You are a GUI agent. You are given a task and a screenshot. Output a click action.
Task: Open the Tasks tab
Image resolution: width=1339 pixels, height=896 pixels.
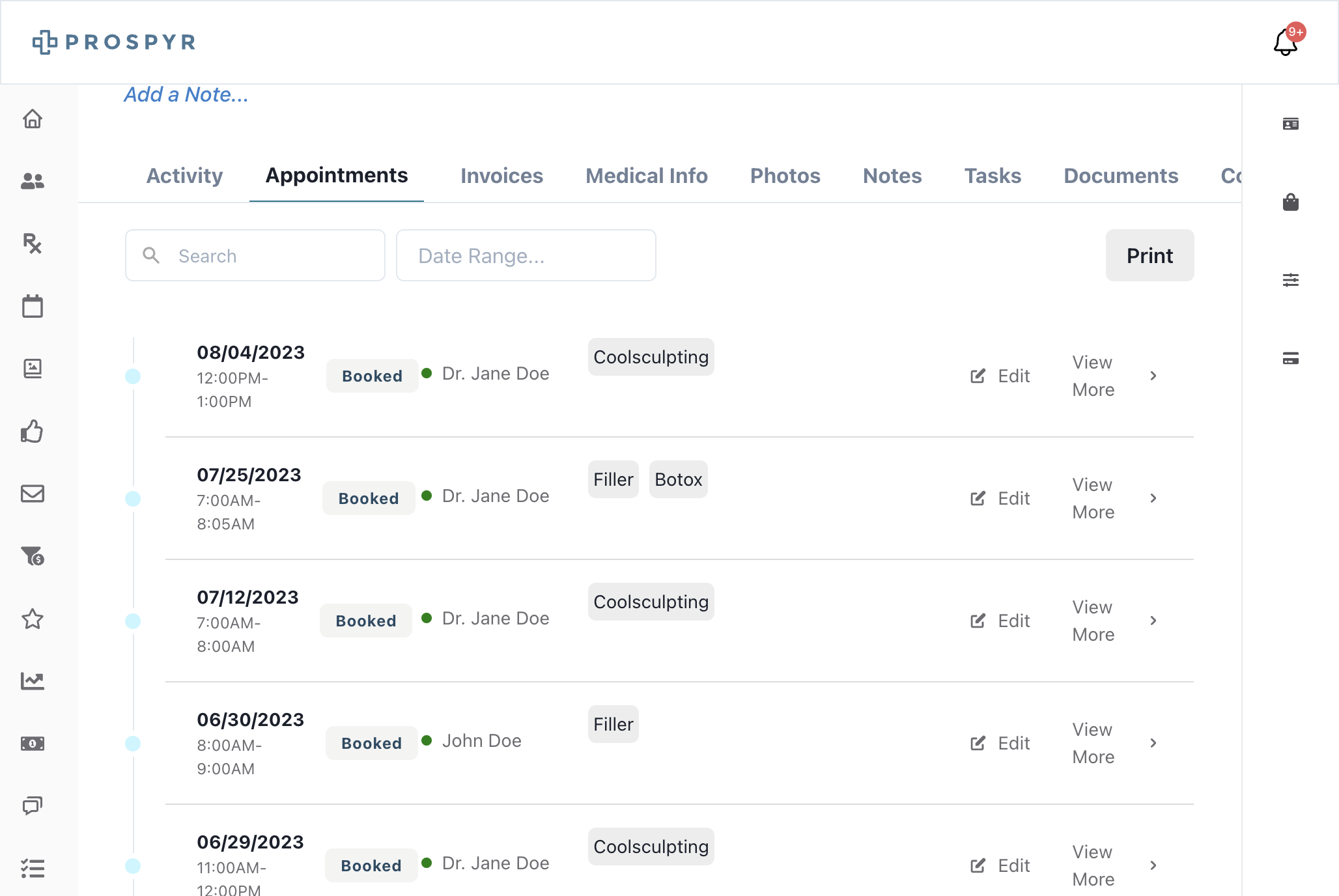click(x=993, y=176)
